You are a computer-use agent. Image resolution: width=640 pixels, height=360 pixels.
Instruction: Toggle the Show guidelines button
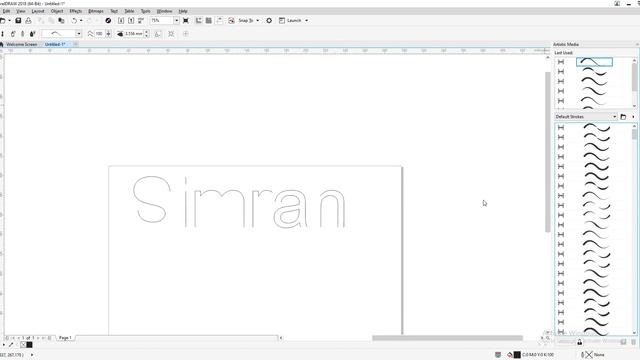pos(220,20)
